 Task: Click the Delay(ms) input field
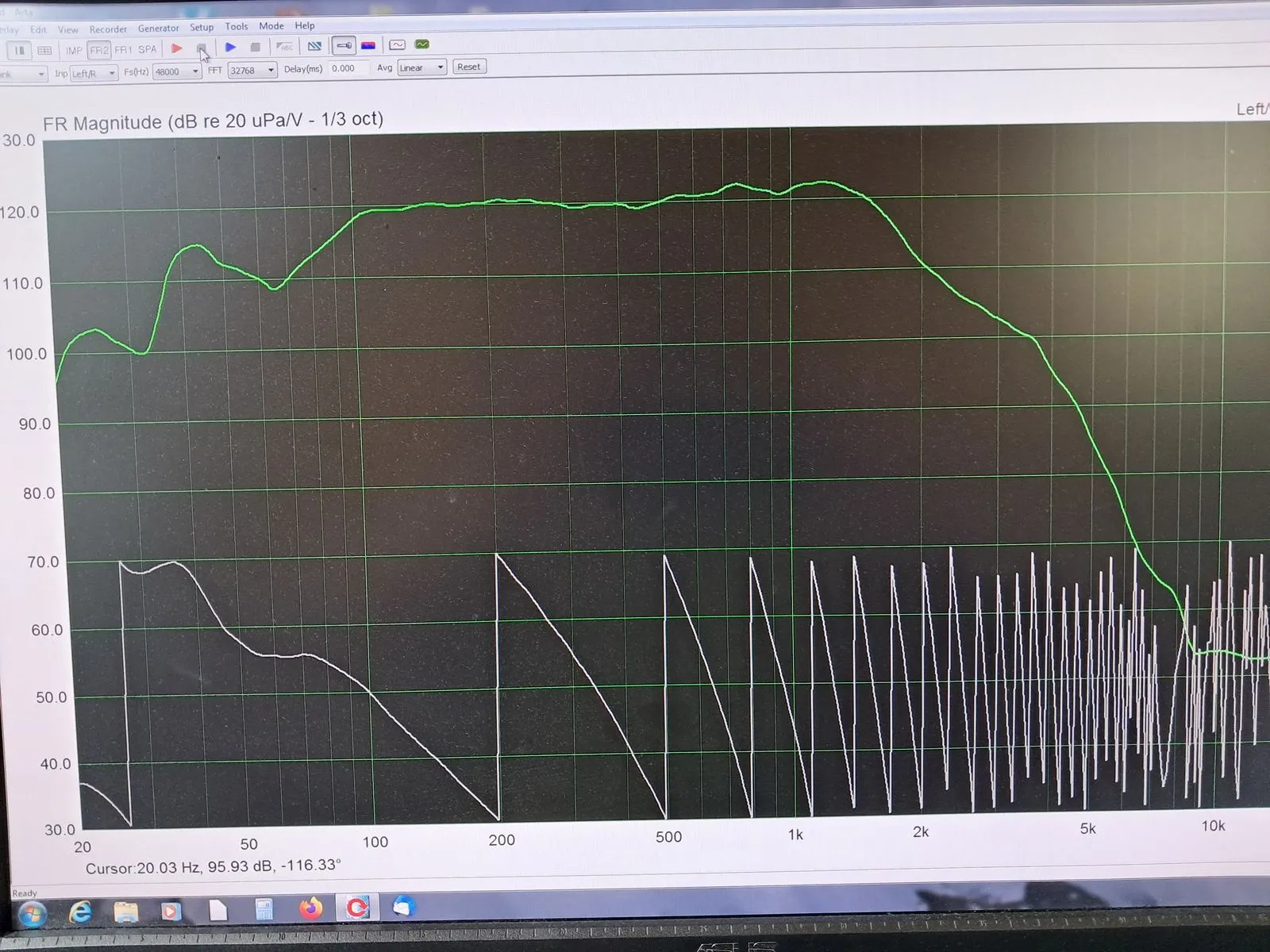pyautogui.click(x=348, y=69)
